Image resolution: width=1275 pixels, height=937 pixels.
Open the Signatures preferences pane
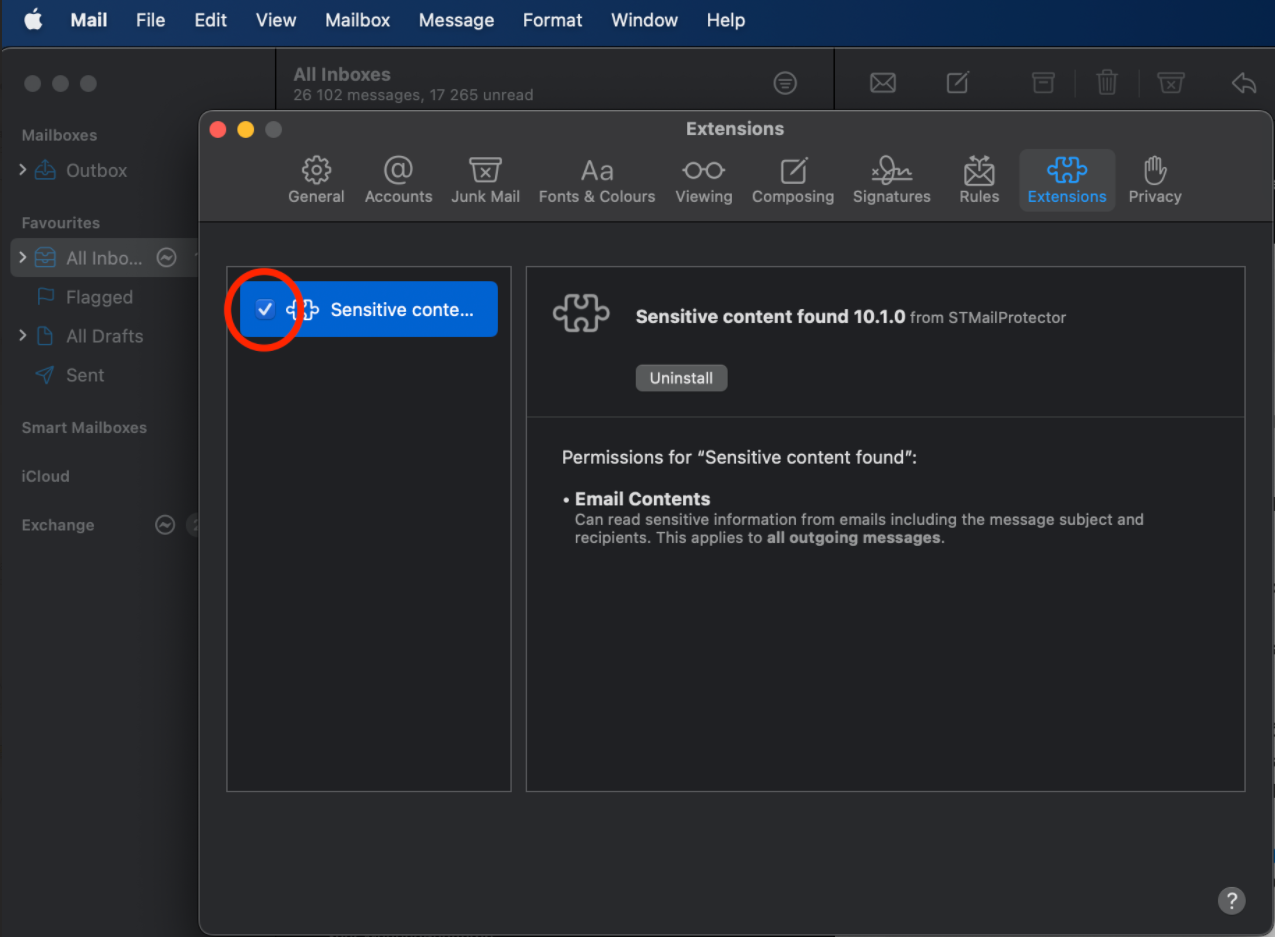891,181
